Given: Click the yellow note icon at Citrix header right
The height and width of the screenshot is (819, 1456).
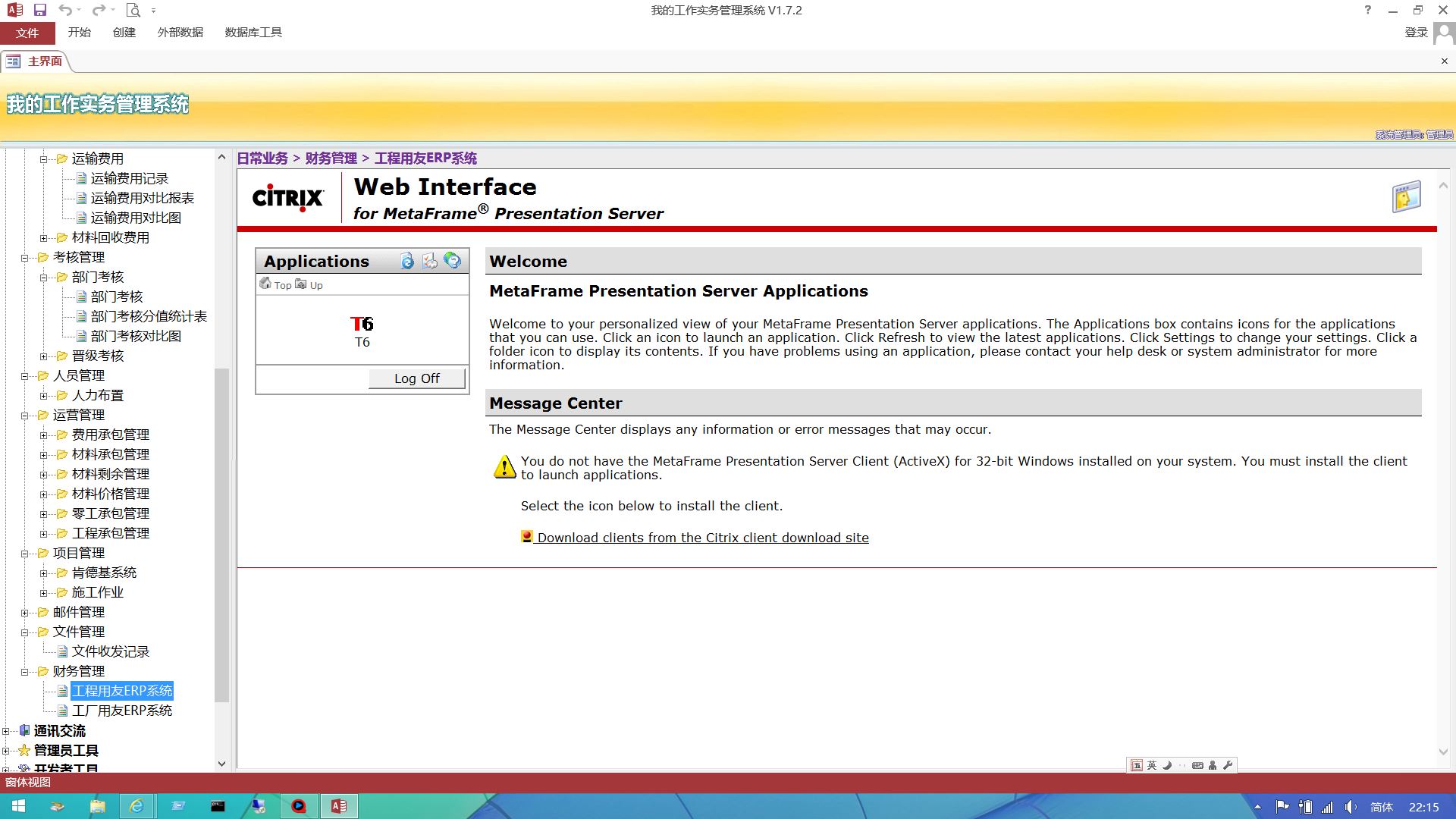Looking at the screenshot, I should [1406, 197].
